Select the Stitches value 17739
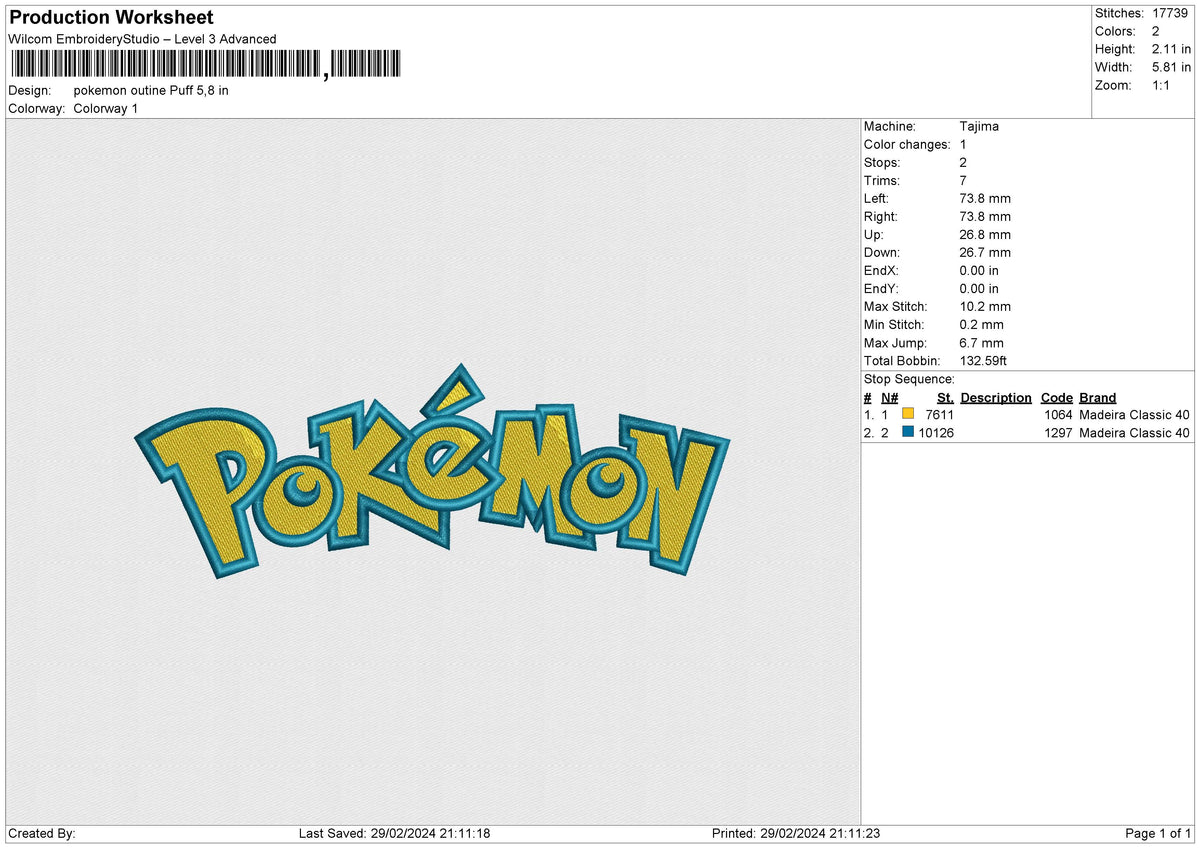This screenshot has height=848, width=1200. [1169, 13]
